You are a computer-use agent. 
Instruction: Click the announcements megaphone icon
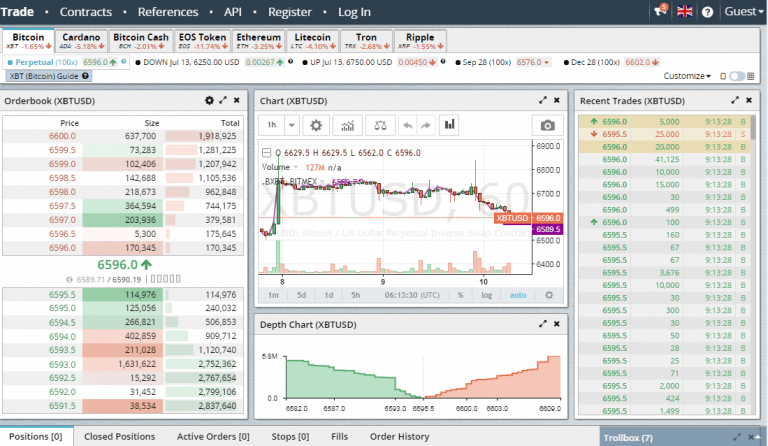(660, 11)
